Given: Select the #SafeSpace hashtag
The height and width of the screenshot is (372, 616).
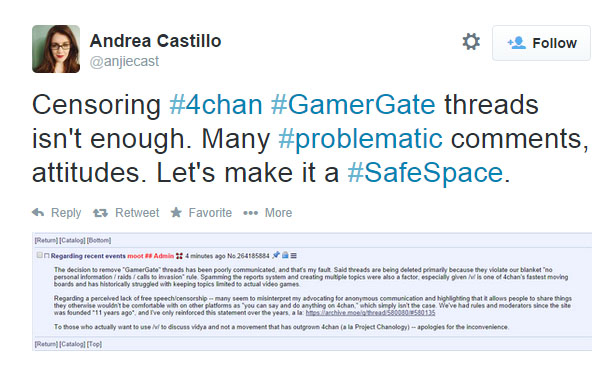Looking at the screenshot, I should click(425, 173).
